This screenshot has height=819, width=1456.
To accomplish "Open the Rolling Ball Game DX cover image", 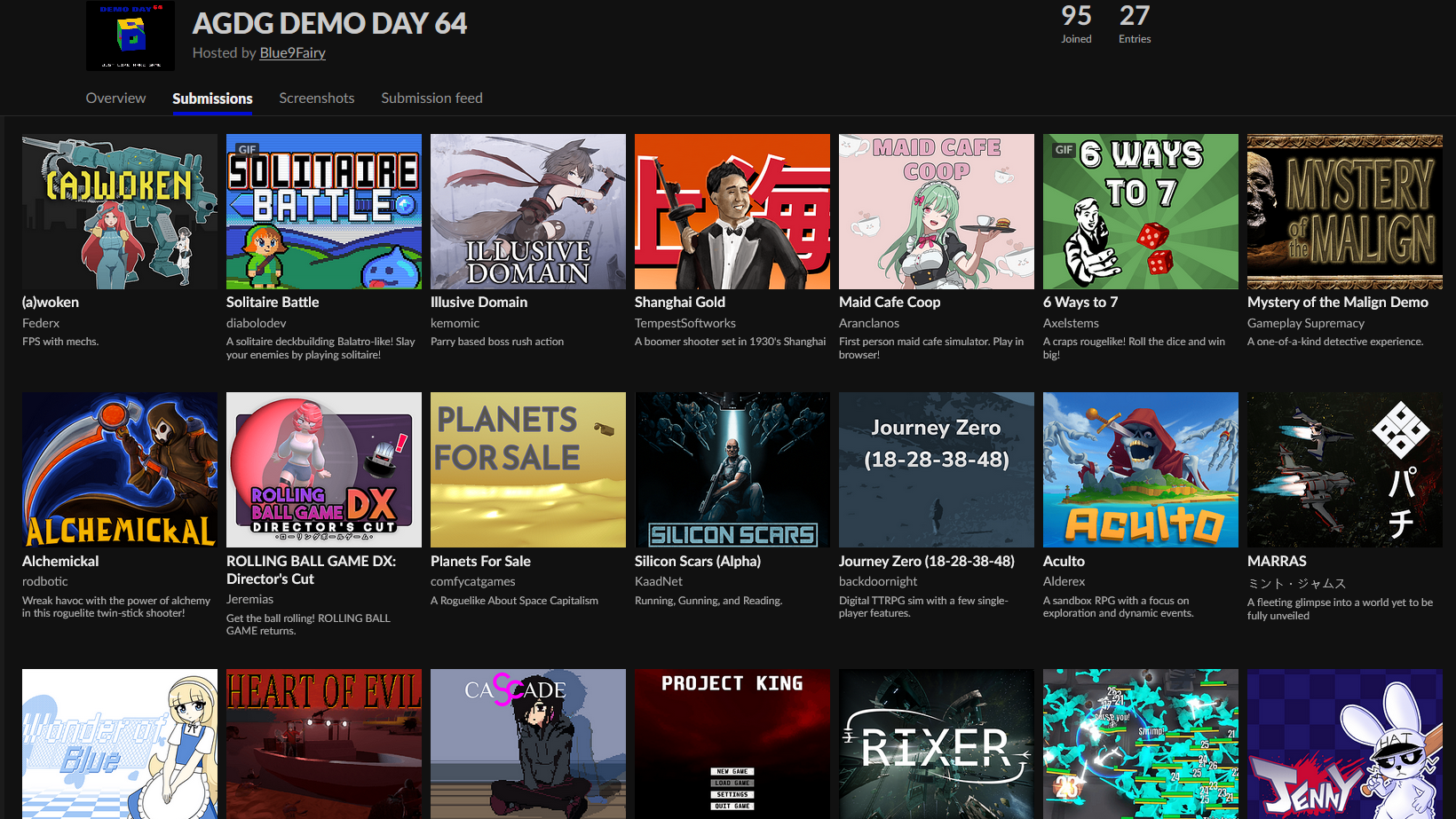I will [324, 470].
